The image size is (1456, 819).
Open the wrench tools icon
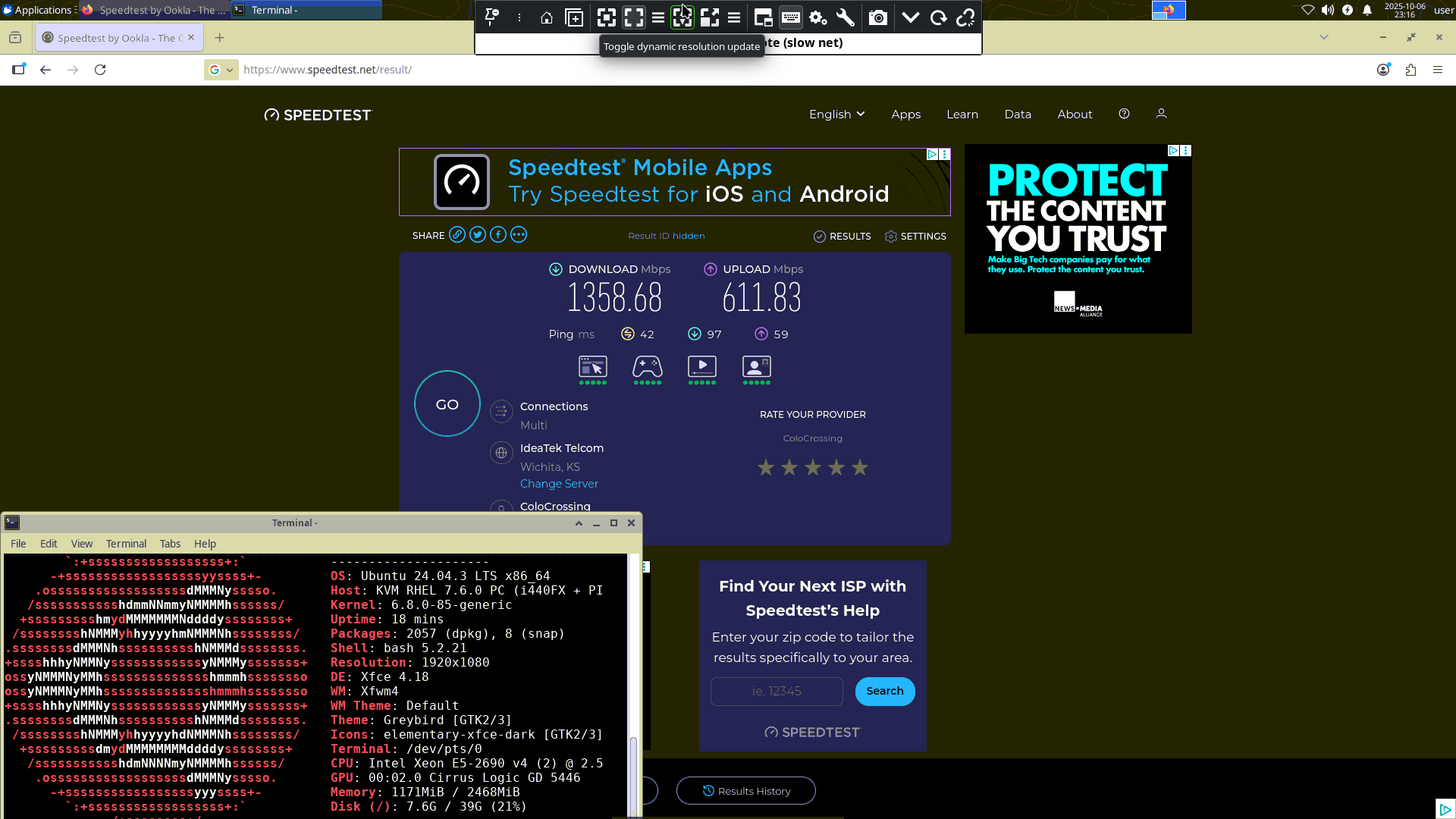pyautogui.click(x=845, y=18)
